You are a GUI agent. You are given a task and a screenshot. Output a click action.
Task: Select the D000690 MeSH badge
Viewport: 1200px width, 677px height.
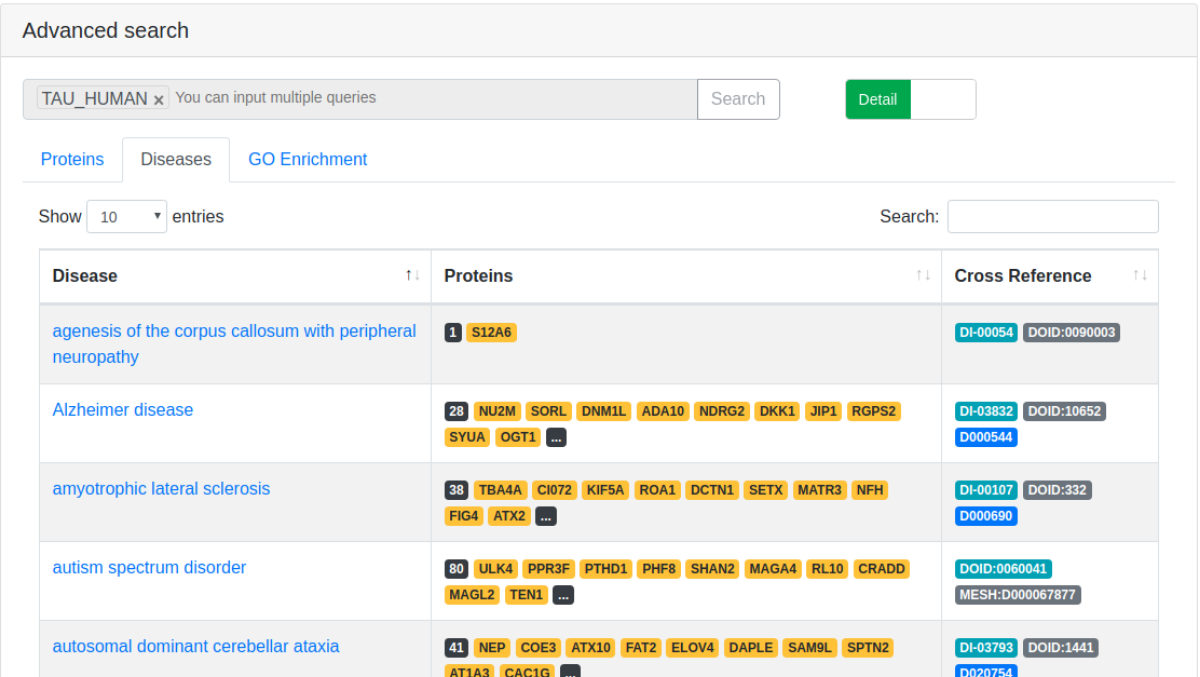click(986, 517)
